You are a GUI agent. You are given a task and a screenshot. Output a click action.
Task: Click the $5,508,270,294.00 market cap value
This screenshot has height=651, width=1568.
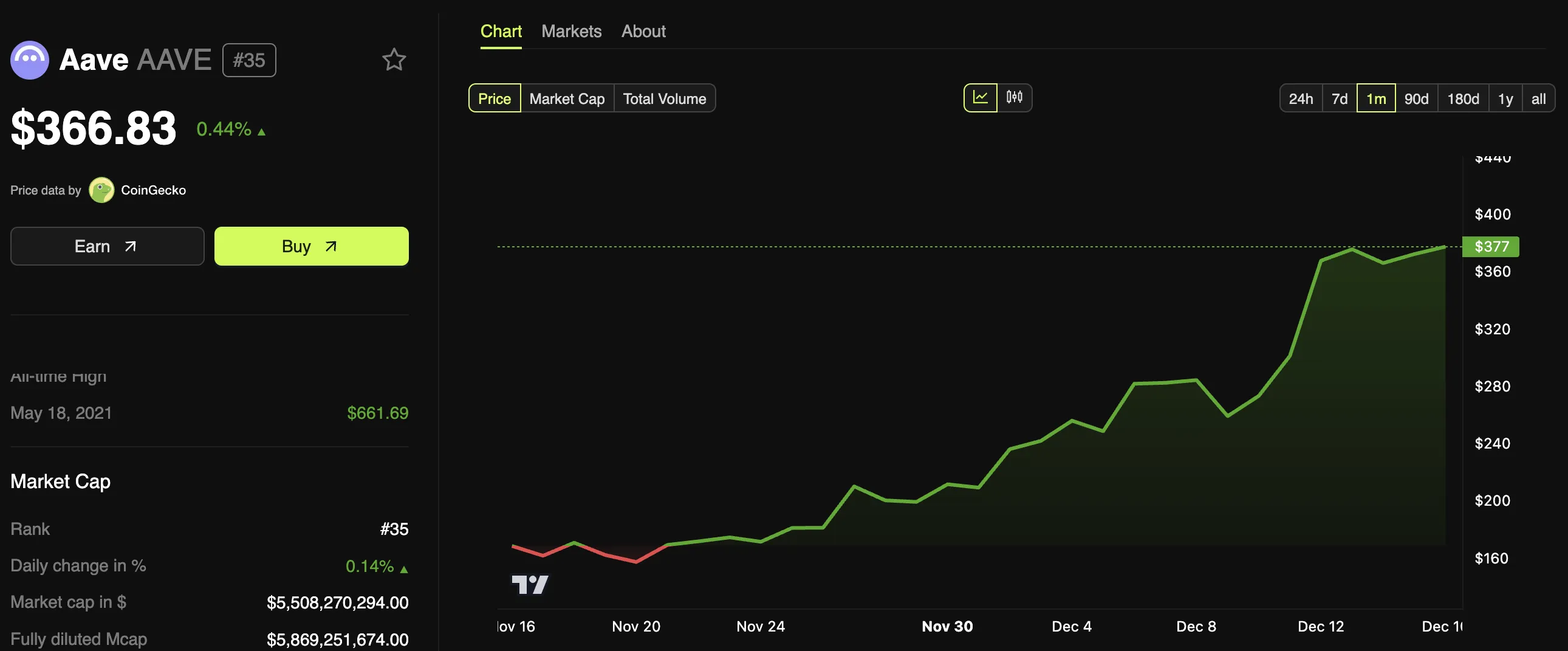pyautogui.click(x=337, y=602)
